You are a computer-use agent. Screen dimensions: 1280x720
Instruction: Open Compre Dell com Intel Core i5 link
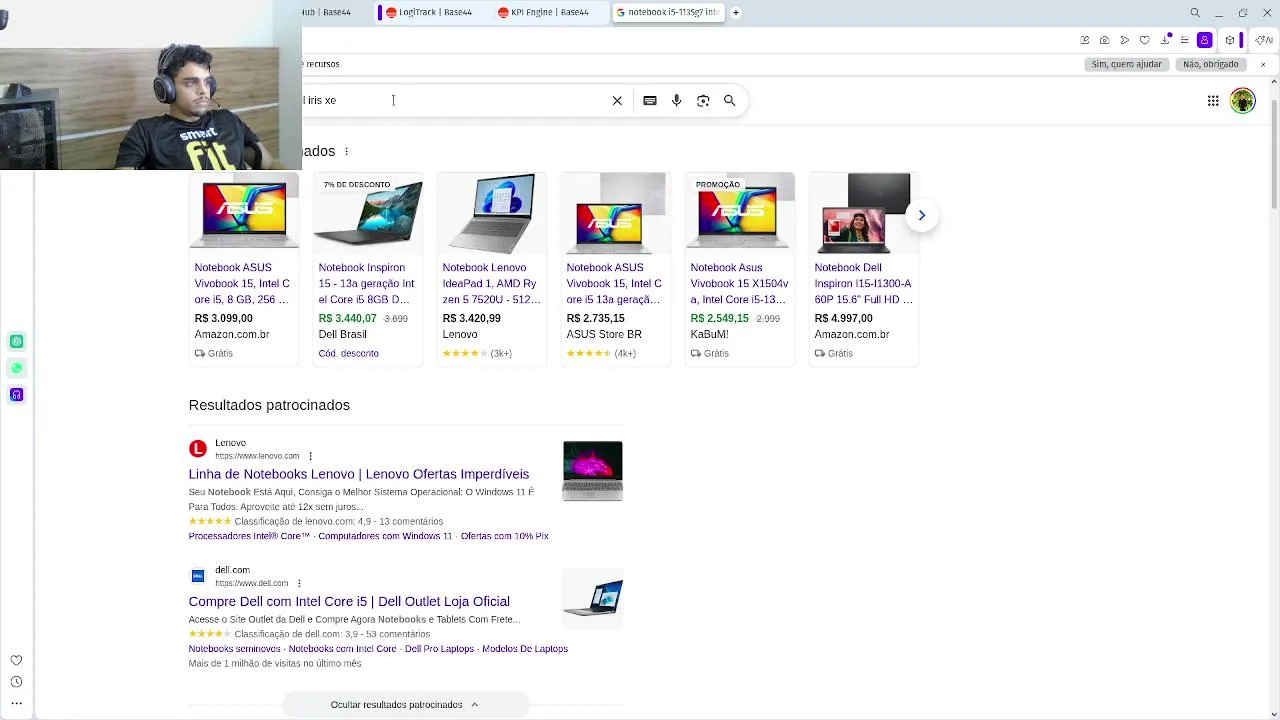click(x=349, y=601)
